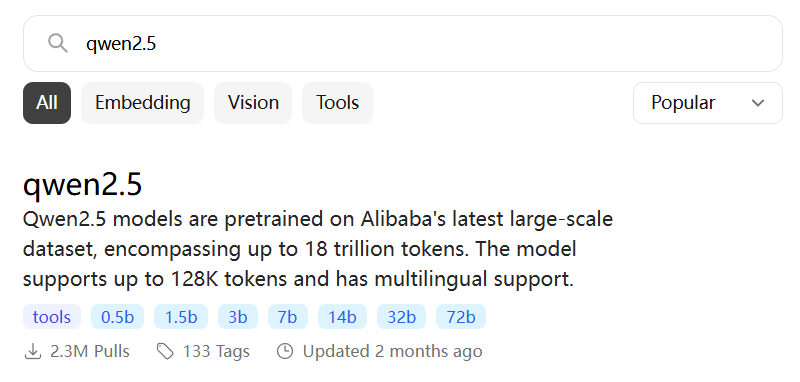Focus the search field containing qwen2.5

coord(403,43)
